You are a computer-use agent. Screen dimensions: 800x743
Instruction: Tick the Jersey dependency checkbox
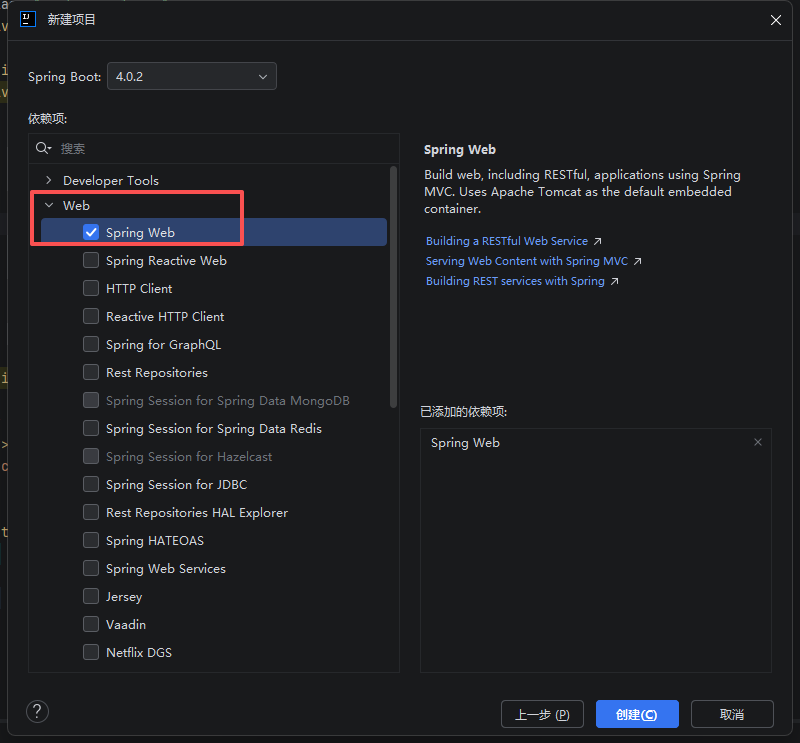[91, 597]
